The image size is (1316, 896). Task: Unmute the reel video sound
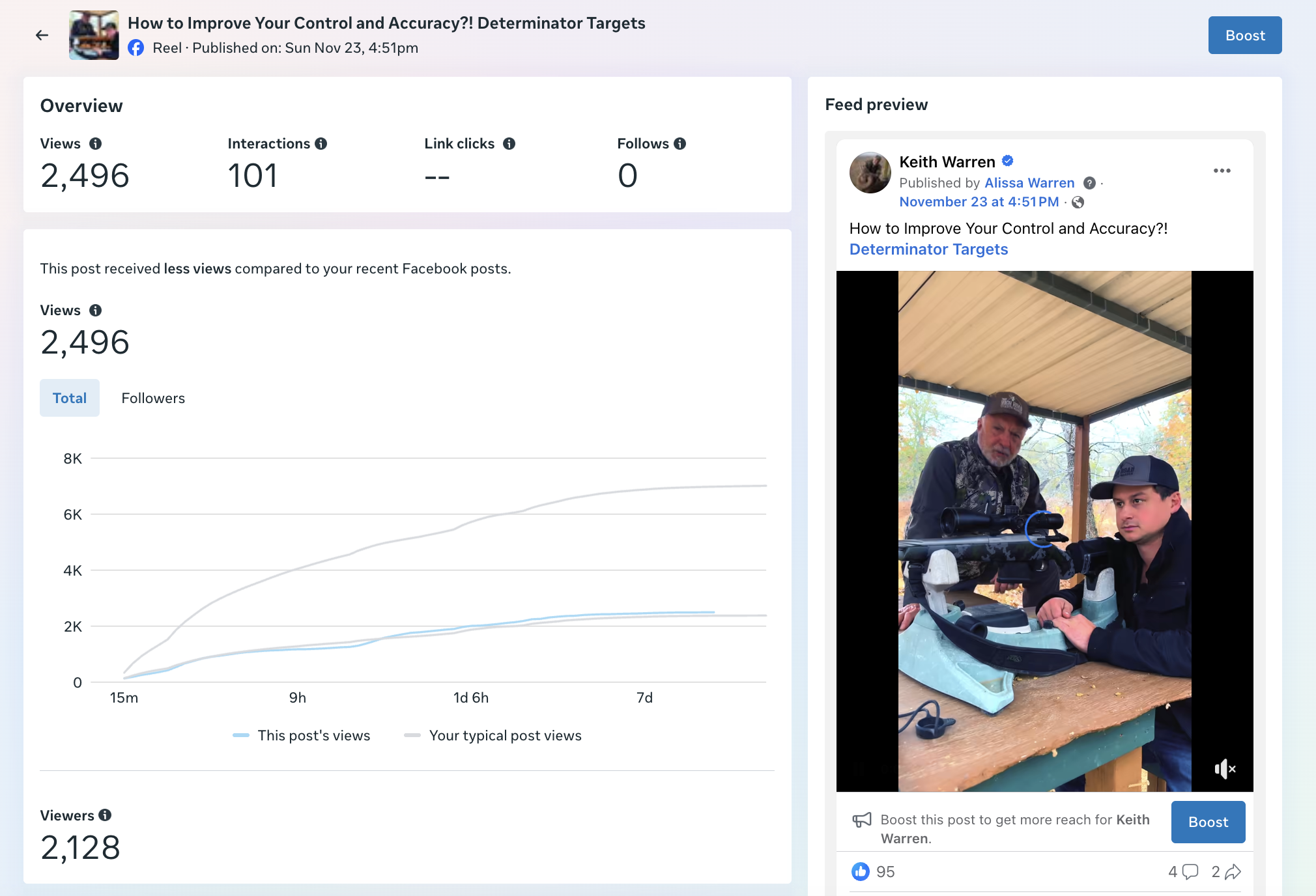tap(1224, 769)
